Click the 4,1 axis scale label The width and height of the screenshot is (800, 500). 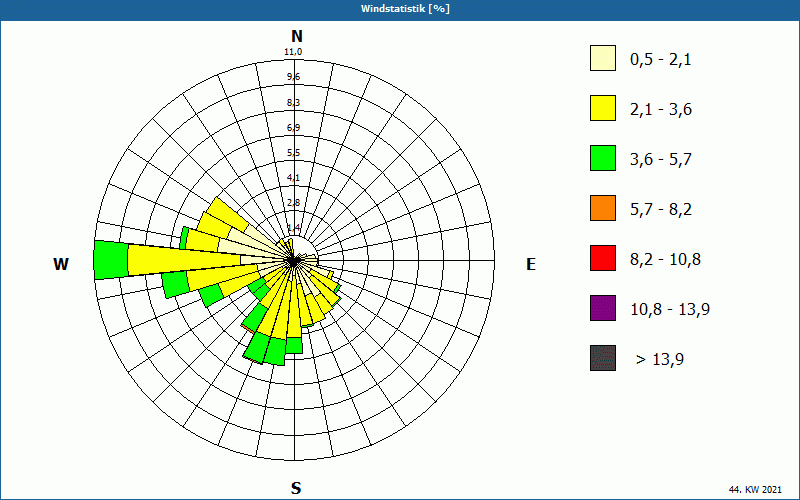[293, 178]
